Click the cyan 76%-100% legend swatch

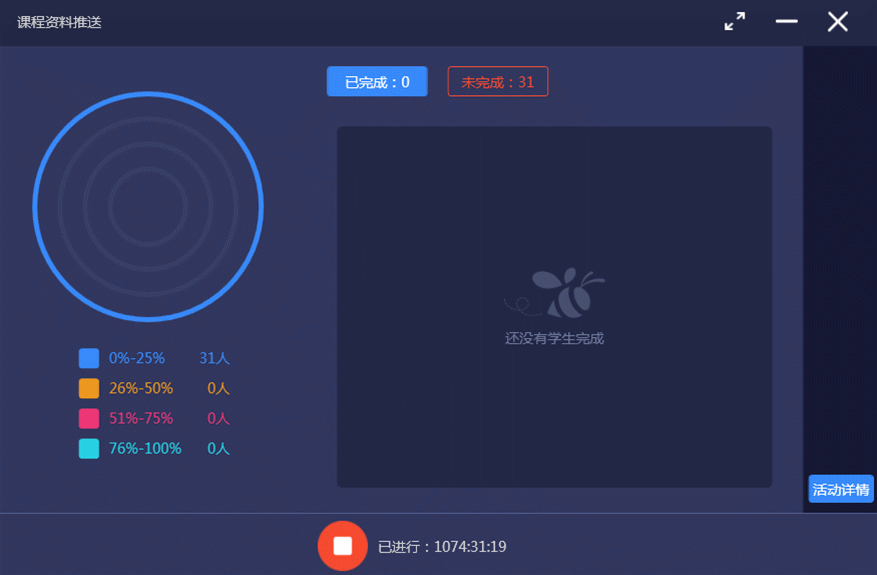(89, 449)
